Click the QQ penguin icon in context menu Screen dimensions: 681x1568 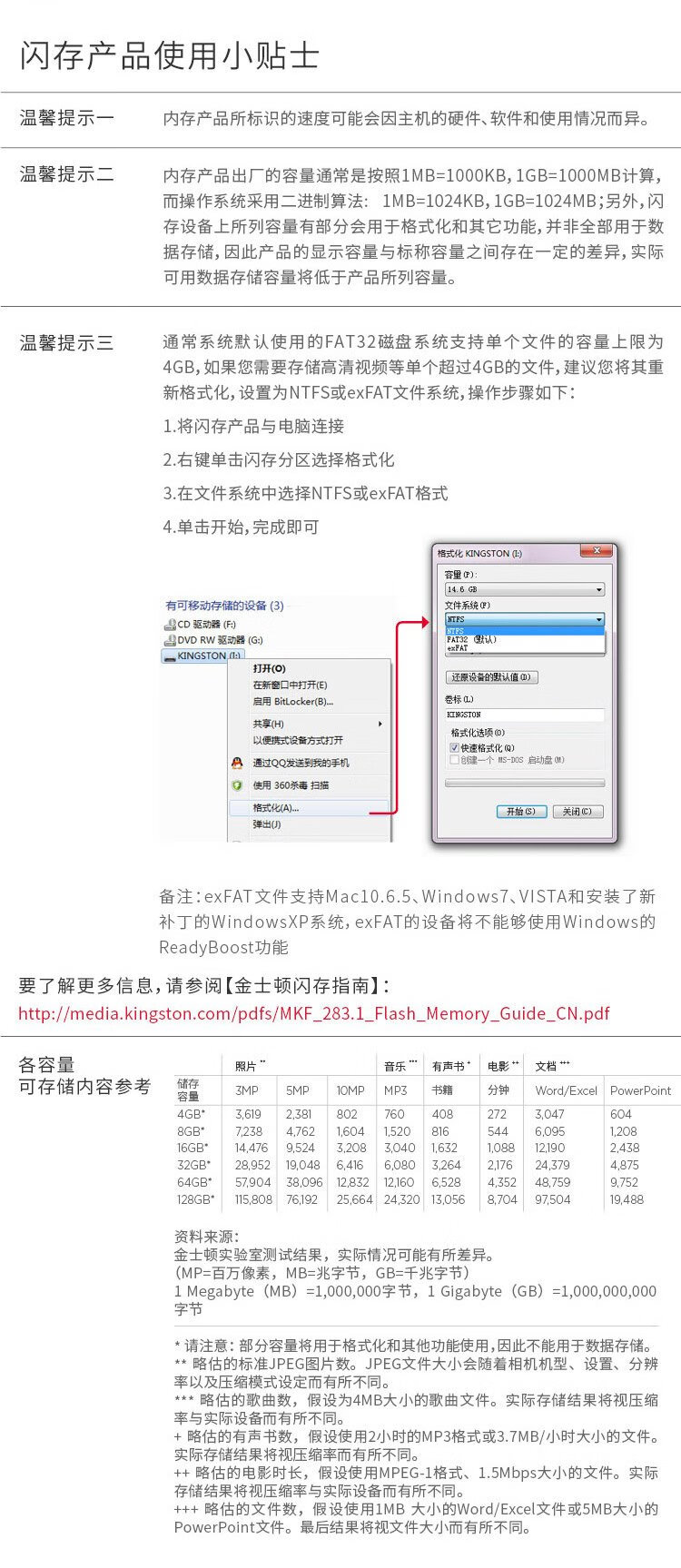tap(237, 763)
